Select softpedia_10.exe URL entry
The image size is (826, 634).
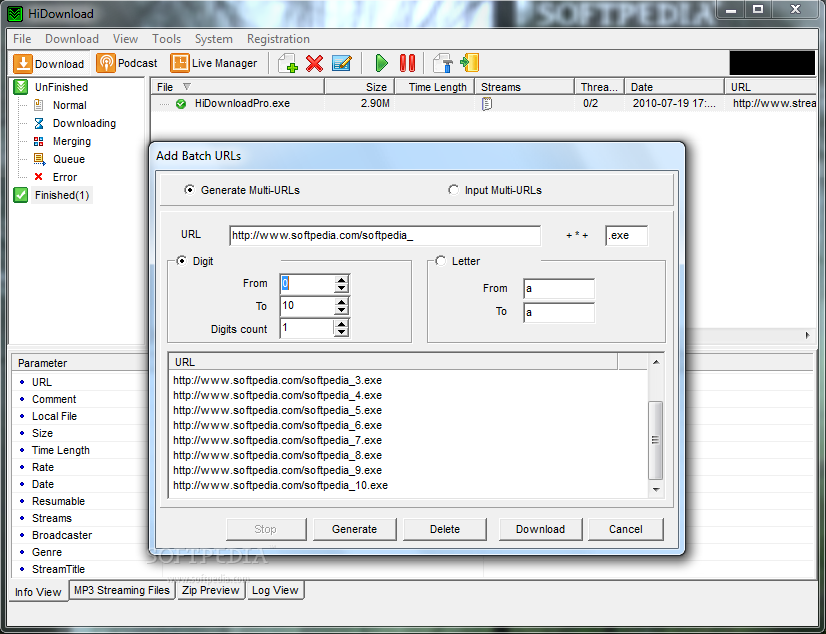point(280,486)
